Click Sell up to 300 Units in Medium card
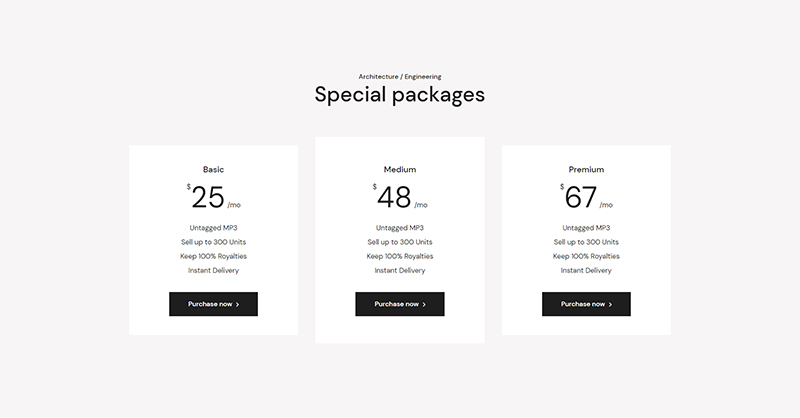This screenshot has height=418, width=800. click(x=400, y=242)
